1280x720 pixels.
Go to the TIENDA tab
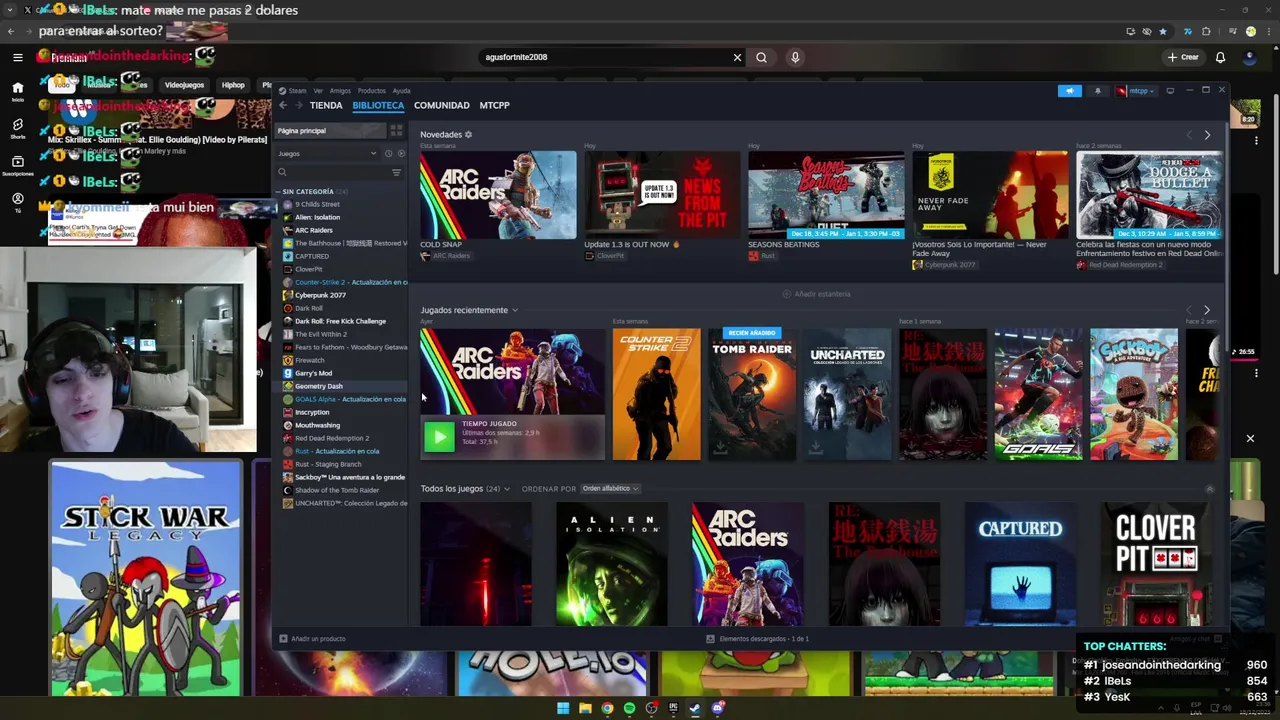[x=326, y=105]
